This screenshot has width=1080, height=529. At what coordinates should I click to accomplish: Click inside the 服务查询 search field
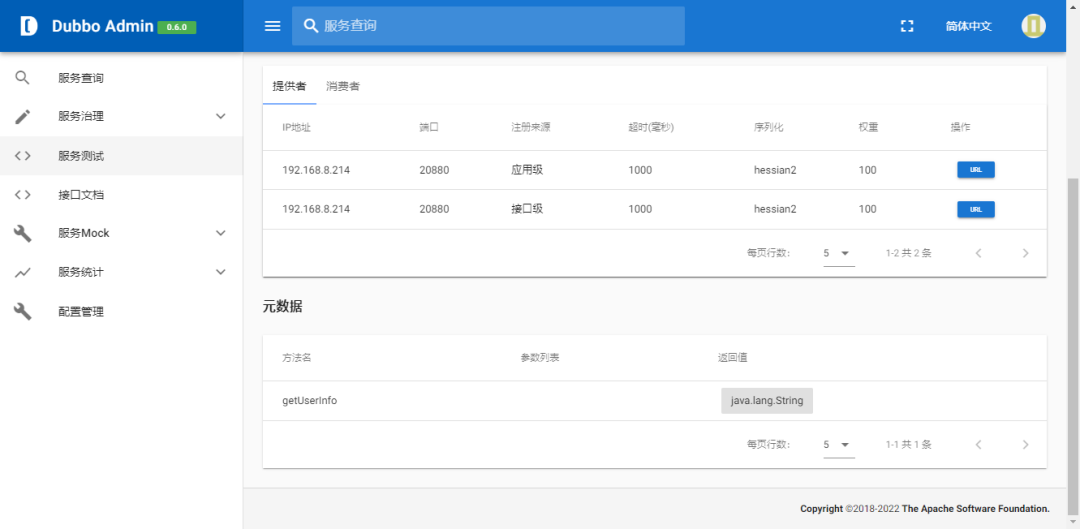click(488, 26)
